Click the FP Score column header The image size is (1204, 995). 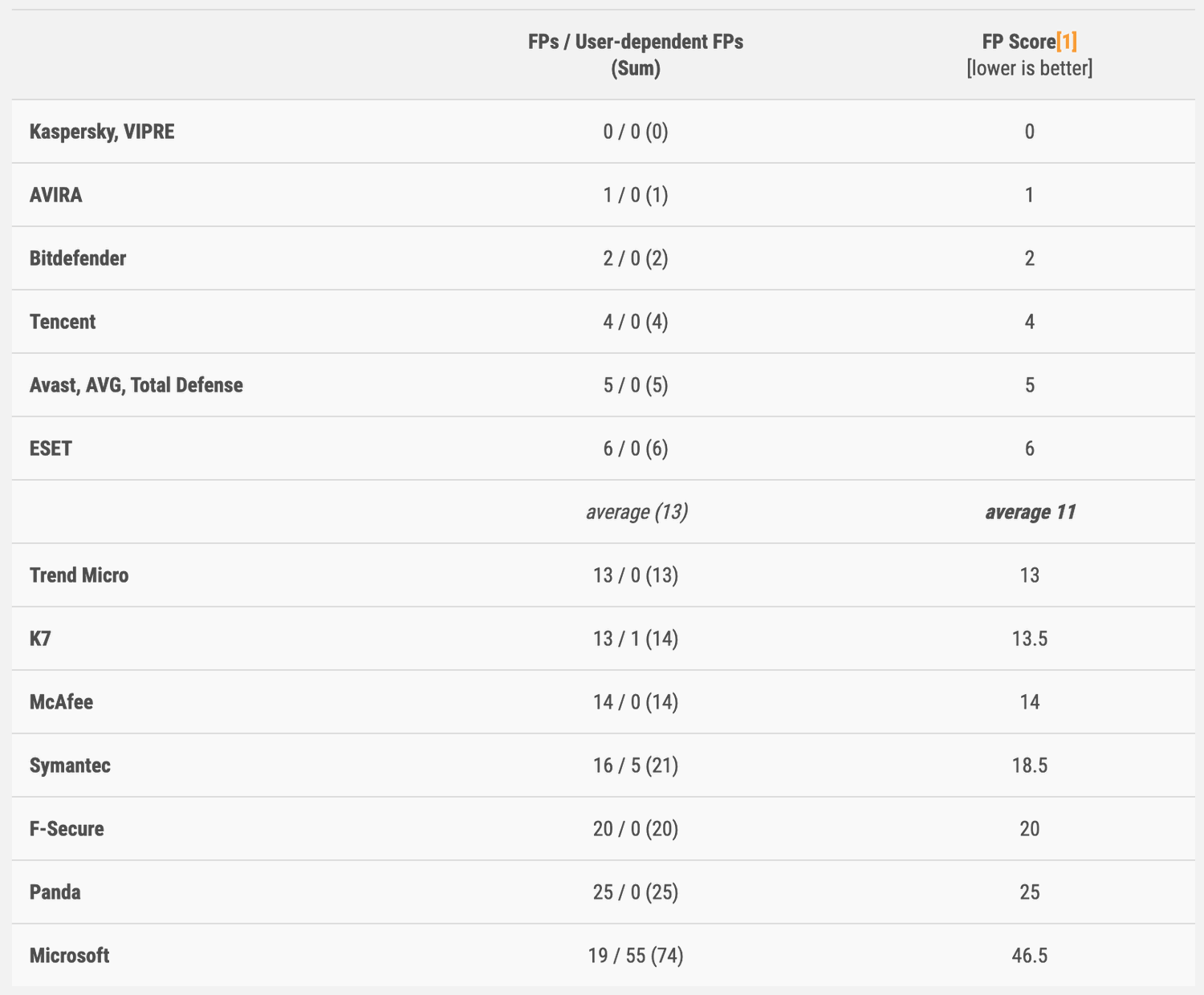pos(1018,42)
